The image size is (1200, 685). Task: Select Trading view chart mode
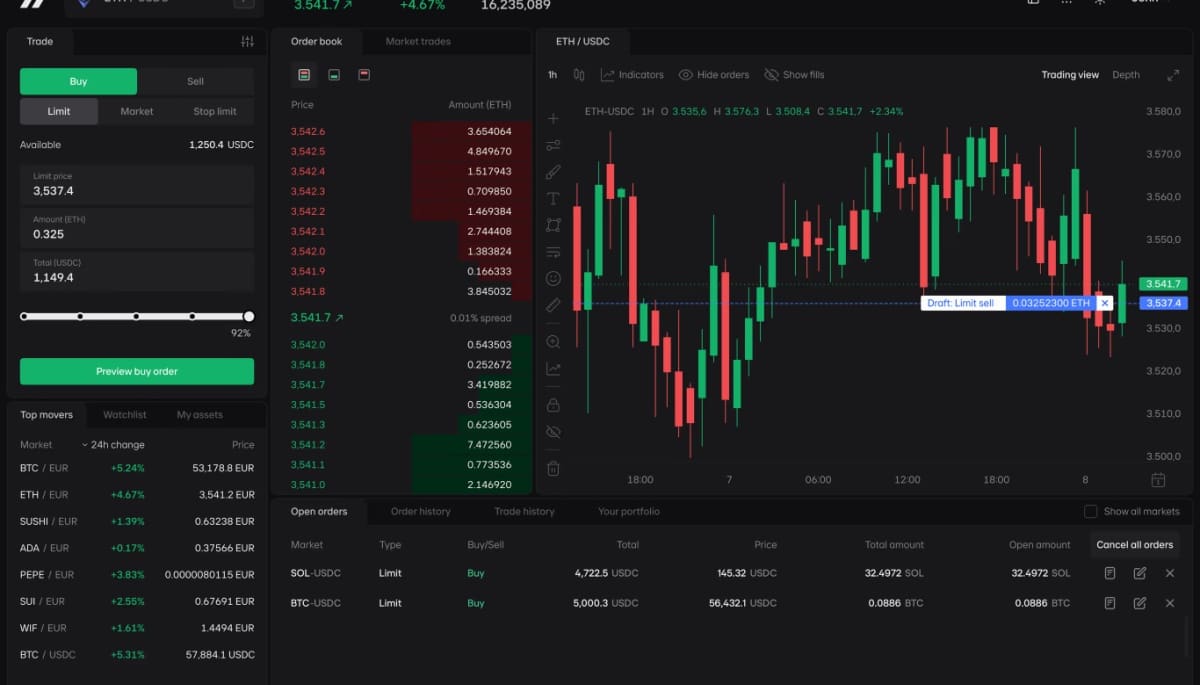[x=1070, y=75]
